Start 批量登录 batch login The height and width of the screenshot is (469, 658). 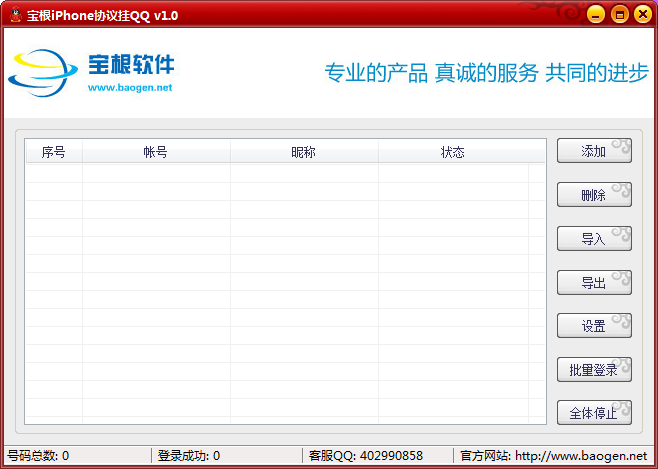pyautogui.click(x=594, y=370)
